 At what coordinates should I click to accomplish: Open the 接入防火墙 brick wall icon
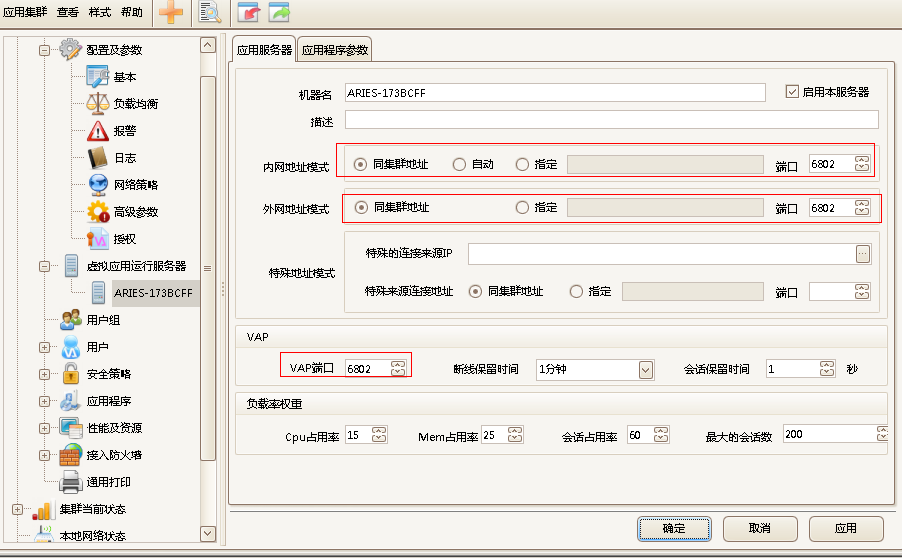(x=71, y=455)
